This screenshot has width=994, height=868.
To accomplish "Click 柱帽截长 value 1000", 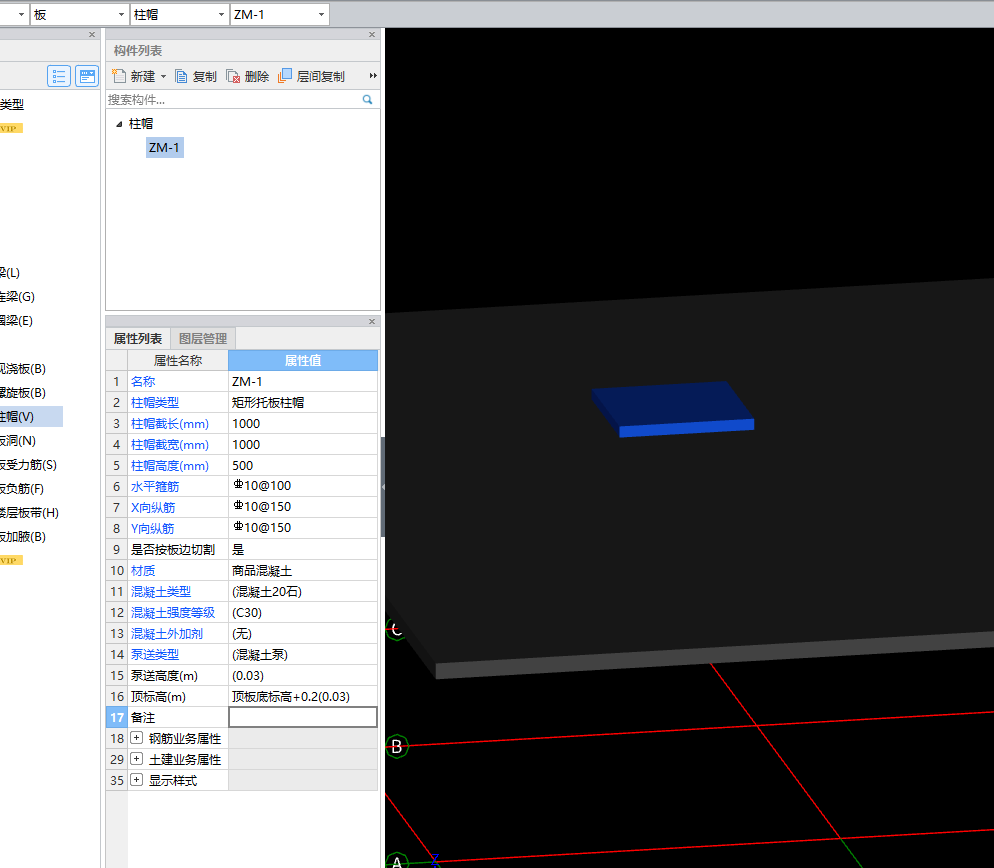I will (303, 424).
